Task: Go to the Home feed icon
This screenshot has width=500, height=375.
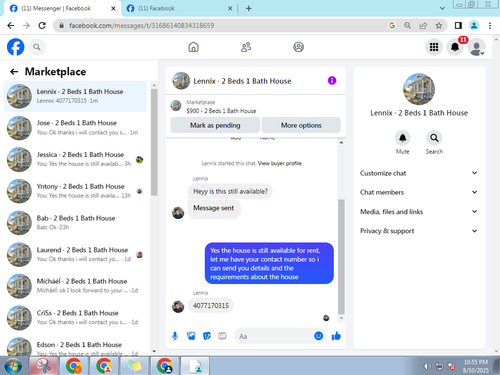Action: (x=193, y=47)
